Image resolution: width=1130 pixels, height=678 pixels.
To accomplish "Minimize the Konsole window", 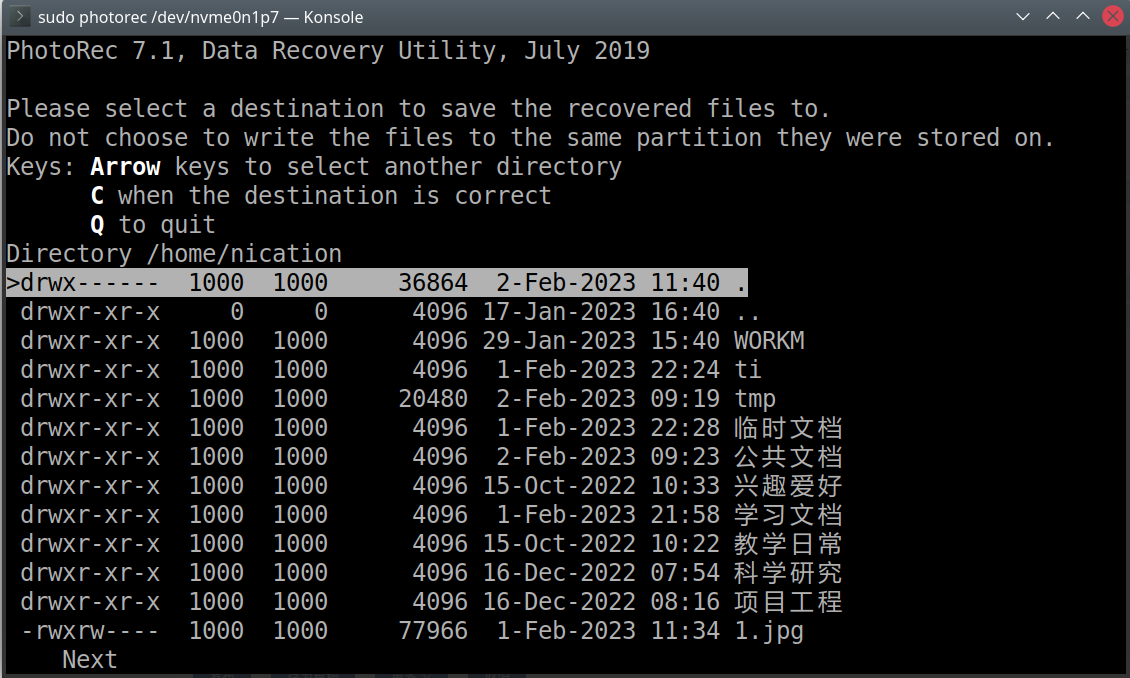I will (1052, 17).
